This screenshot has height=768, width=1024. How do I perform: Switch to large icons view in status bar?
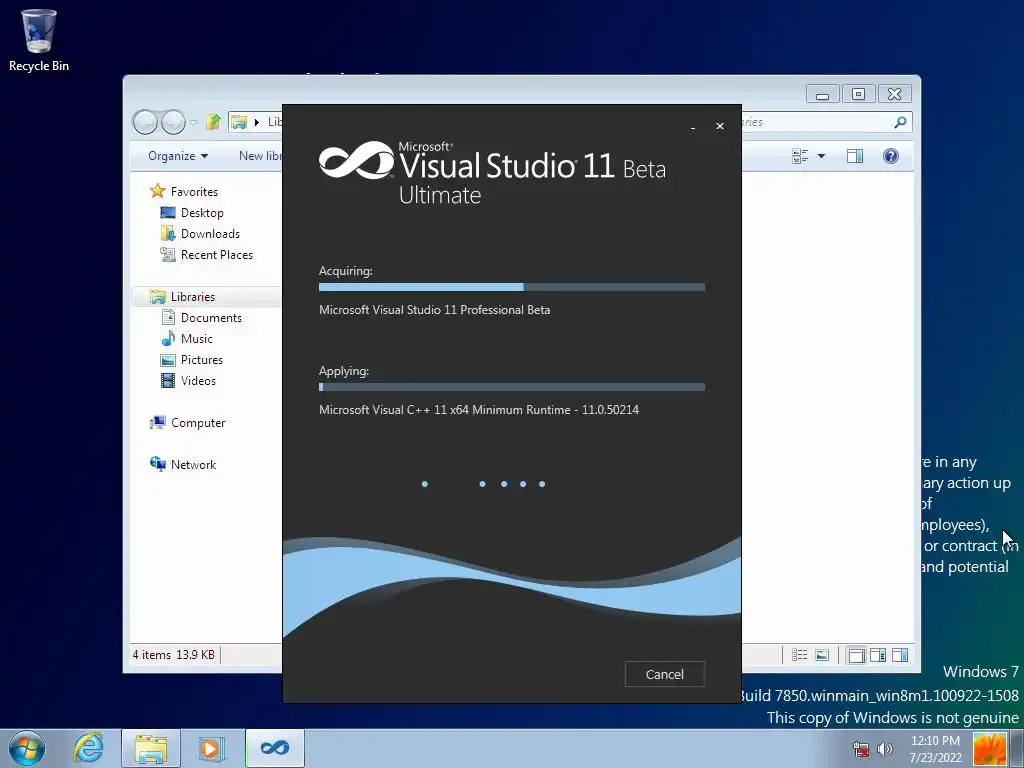click(x=822, y=655)
